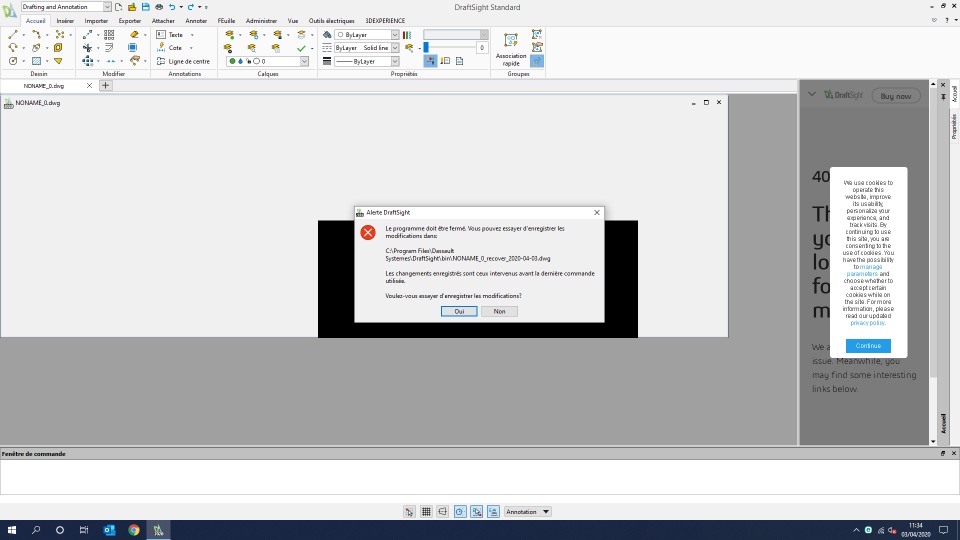Click the Trim scissors tool in Modifier
The image size is (960, 540).
point(88,48)
